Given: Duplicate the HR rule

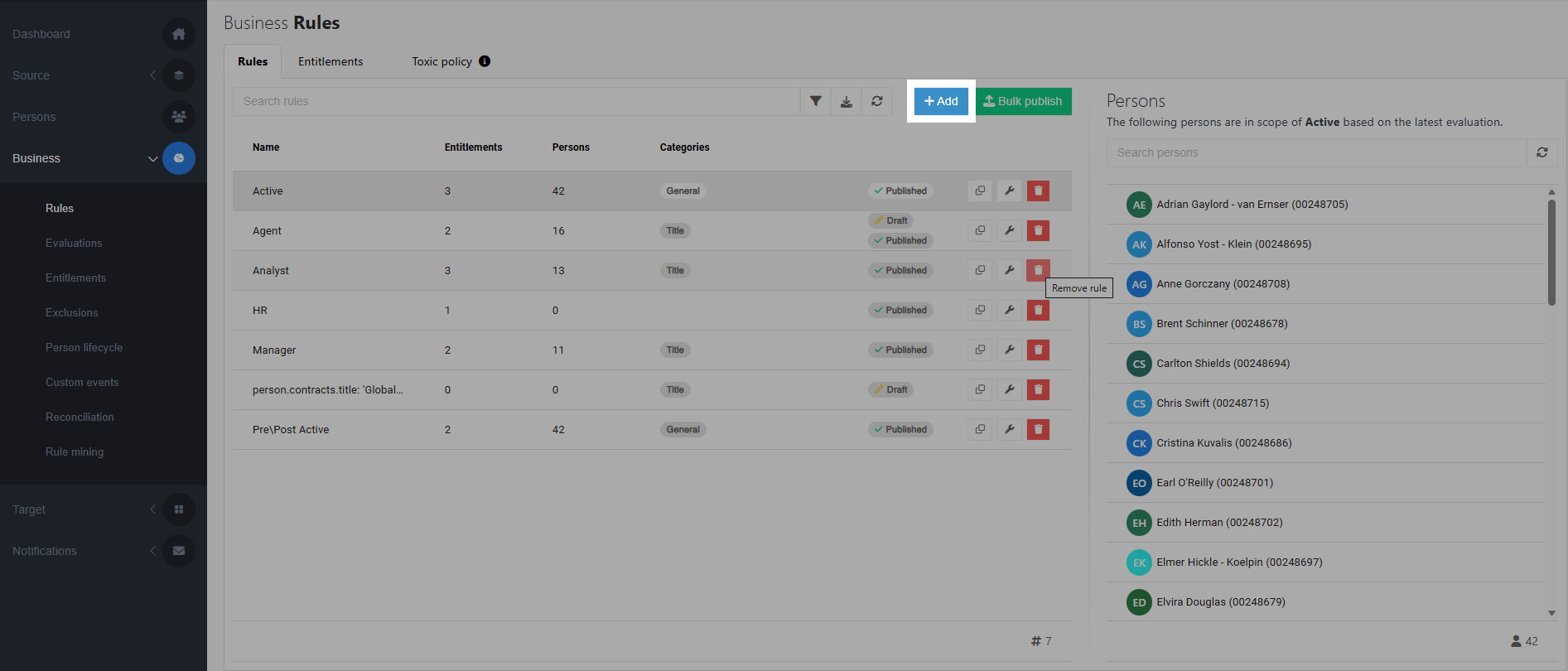Looking at the screenshot, I should pyautogui.click(x=980, y=310).
